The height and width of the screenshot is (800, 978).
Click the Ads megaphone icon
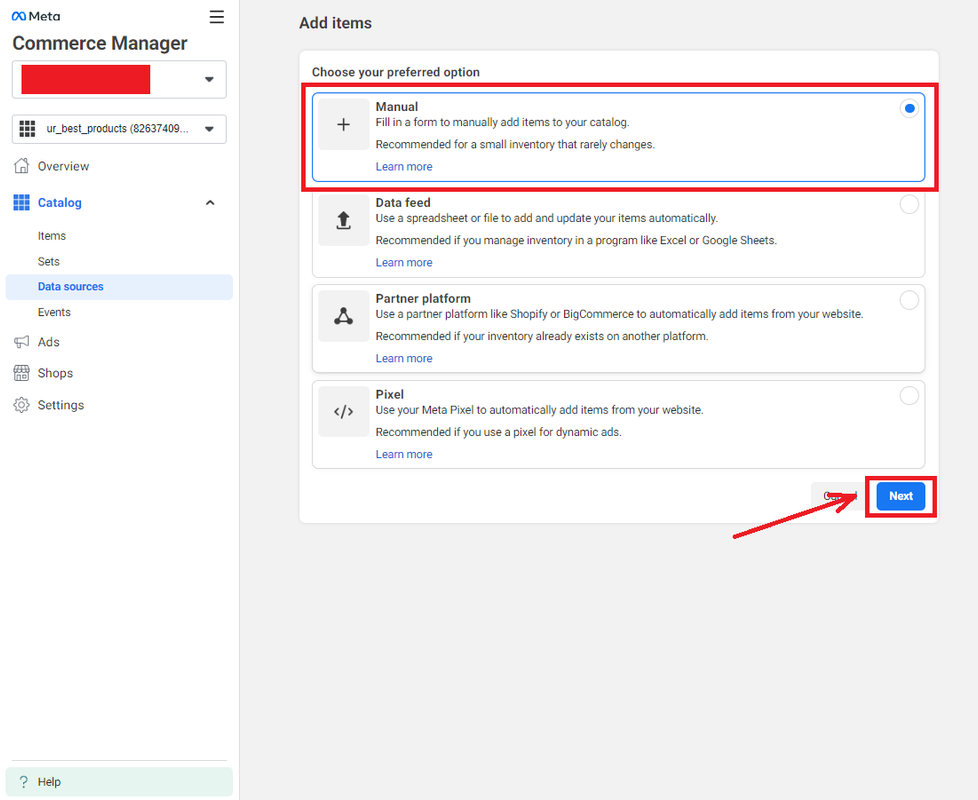21,342
